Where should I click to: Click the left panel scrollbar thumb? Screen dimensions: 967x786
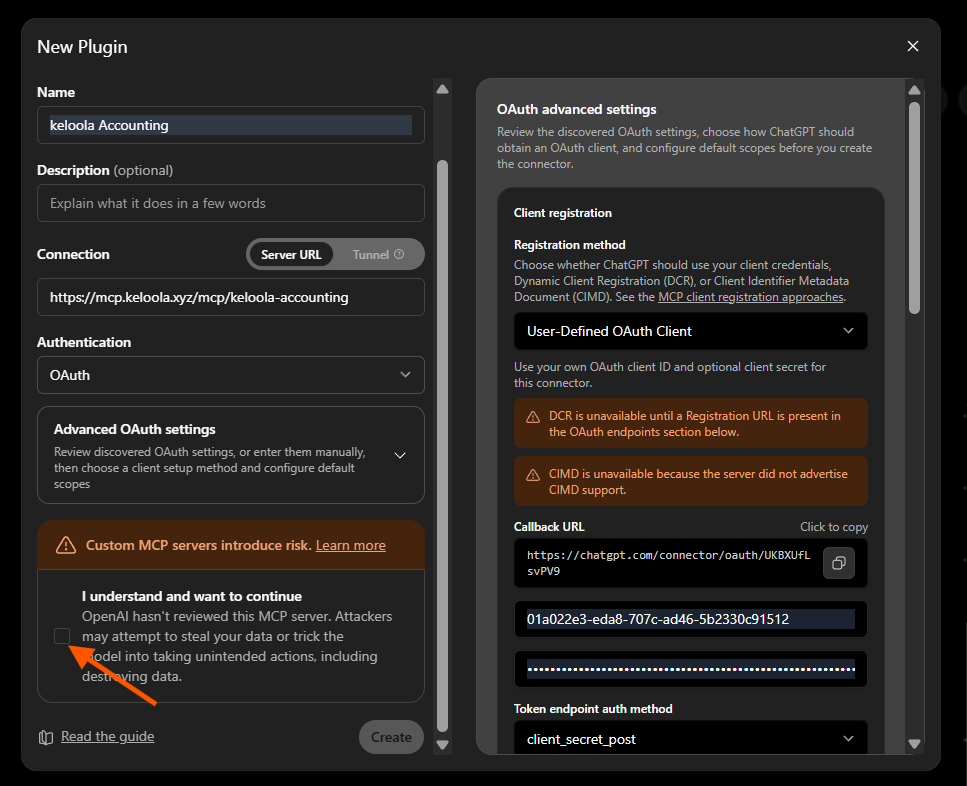[x=442, y=446]
